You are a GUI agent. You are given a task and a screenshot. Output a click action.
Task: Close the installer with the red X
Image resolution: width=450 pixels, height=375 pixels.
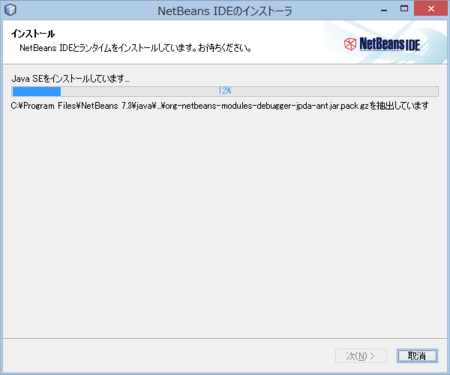coord(431,9)
